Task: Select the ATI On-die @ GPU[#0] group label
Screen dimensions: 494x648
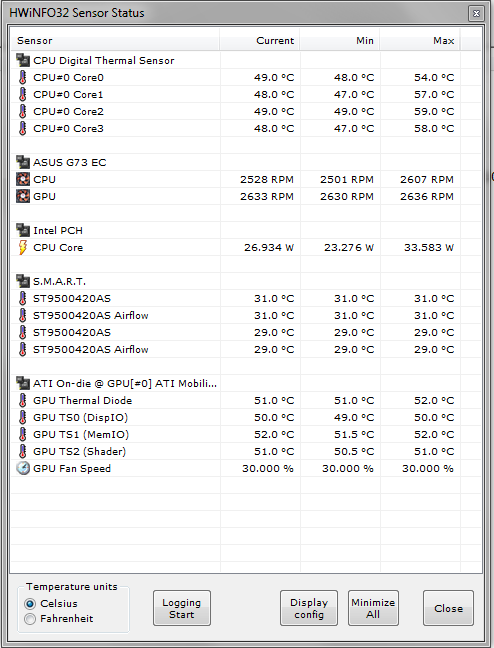Action: (x=125, y=384)
